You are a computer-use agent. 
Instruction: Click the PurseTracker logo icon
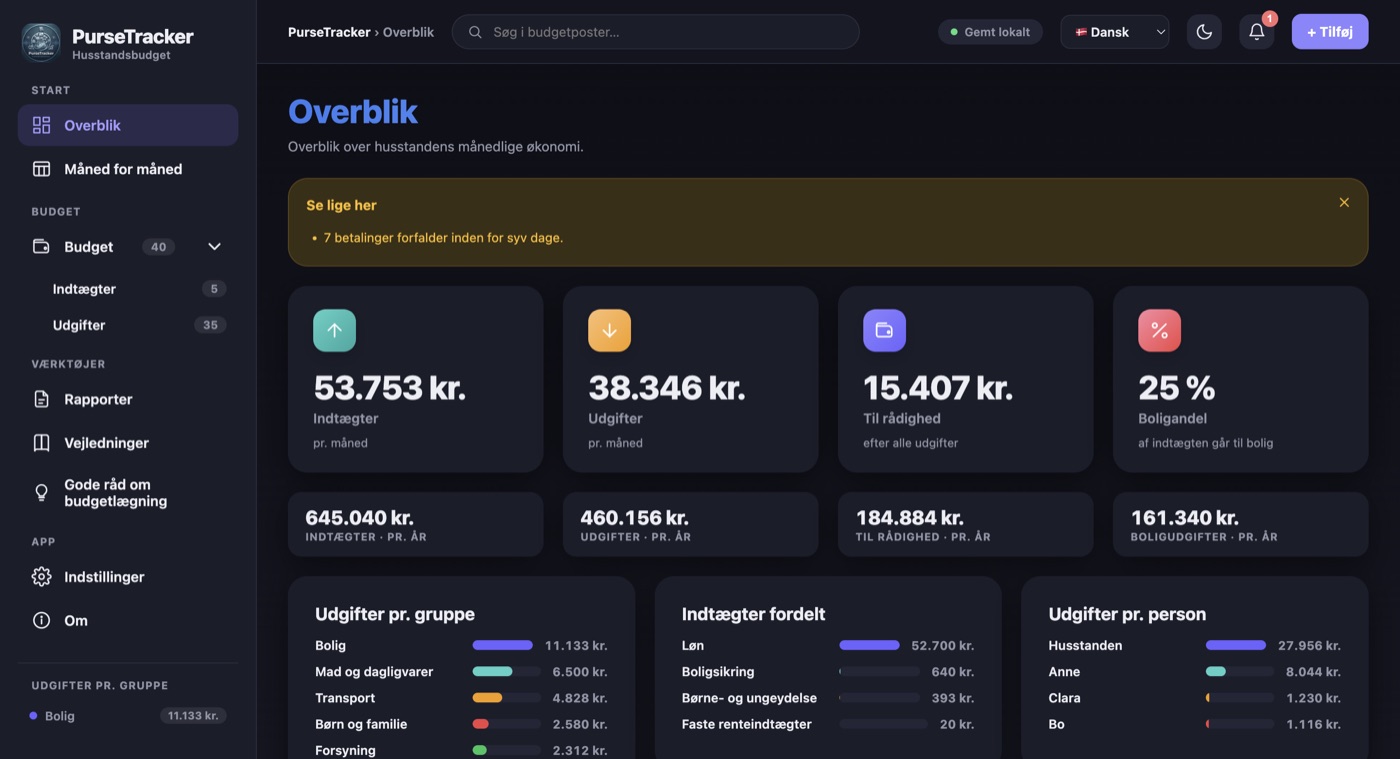pos(41,43)
